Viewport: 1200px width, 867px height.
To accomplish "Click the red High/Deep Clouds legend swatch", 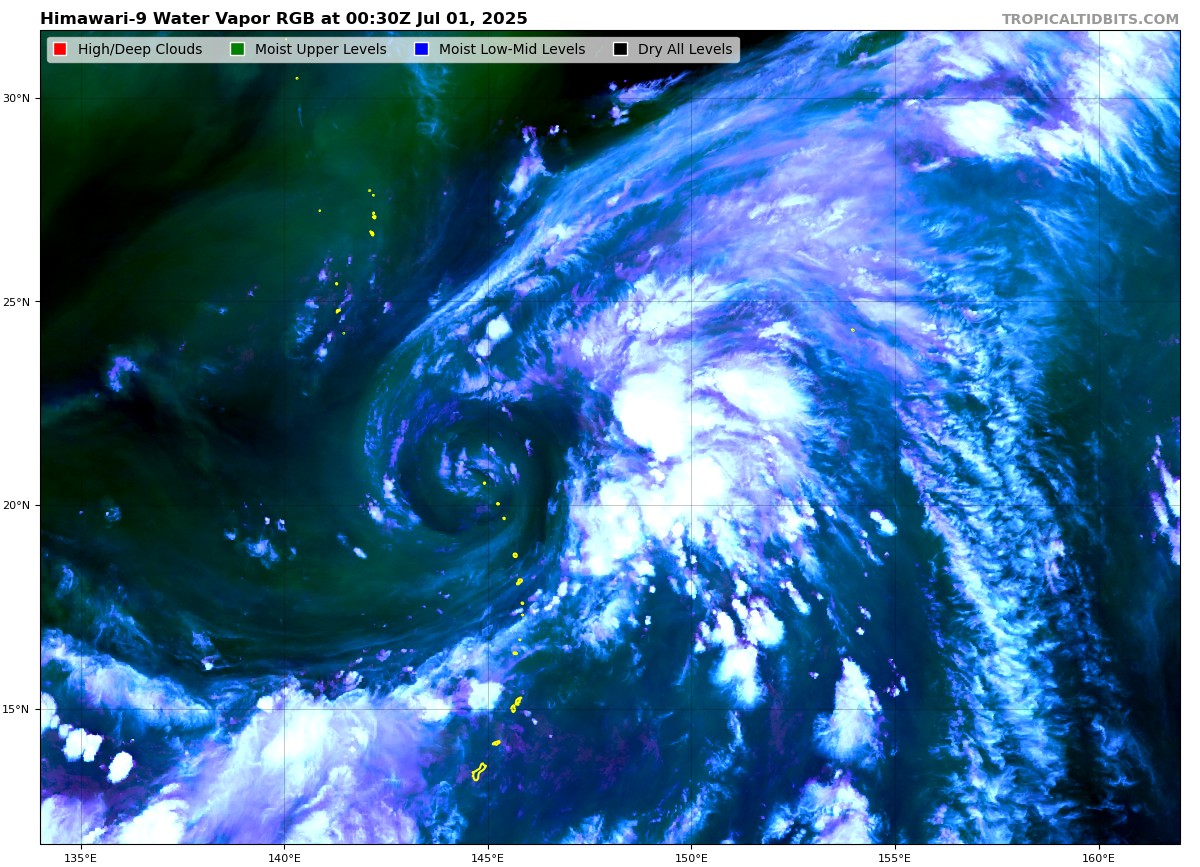I will pyautogui.click(x=60, y=49).
